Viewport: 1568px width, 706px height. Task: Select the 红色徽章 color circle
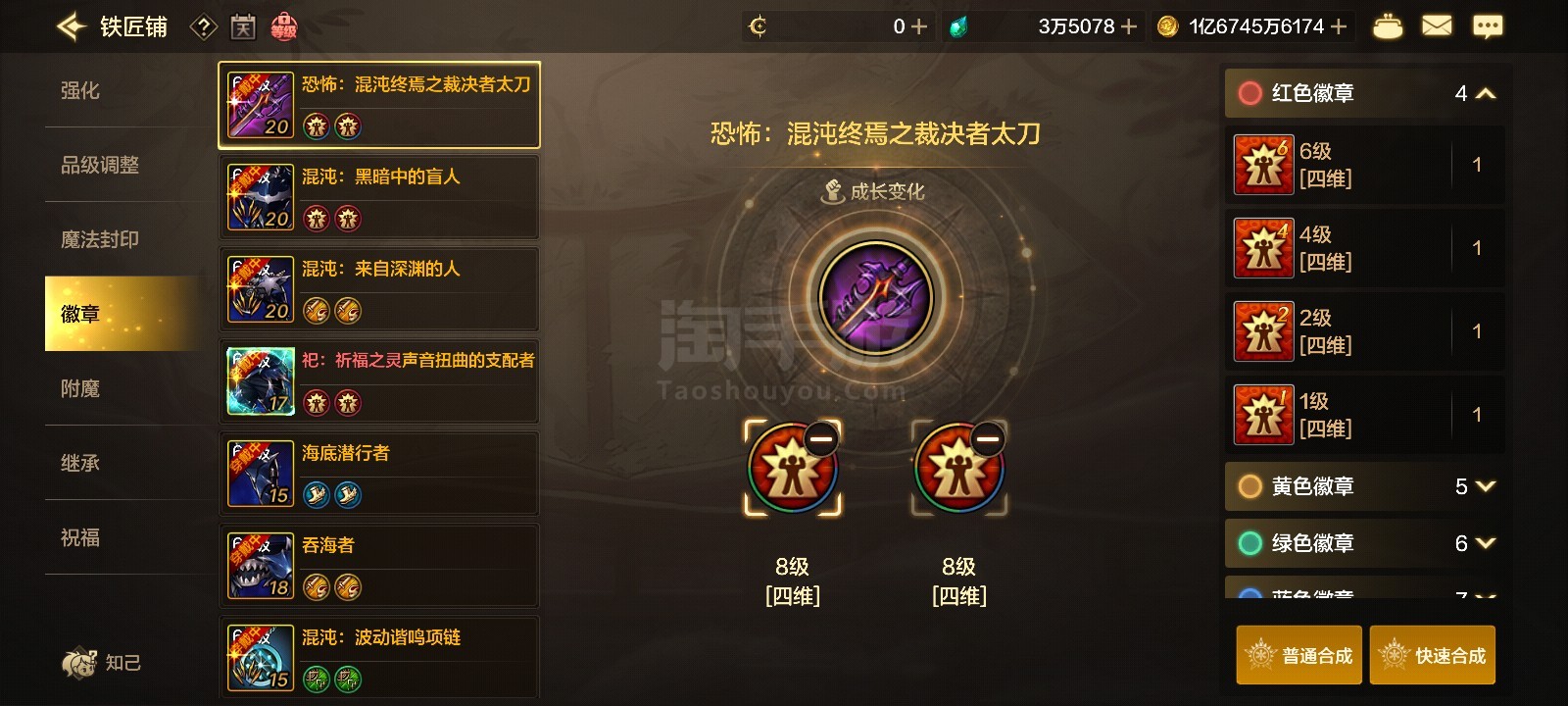(1249, 93)
